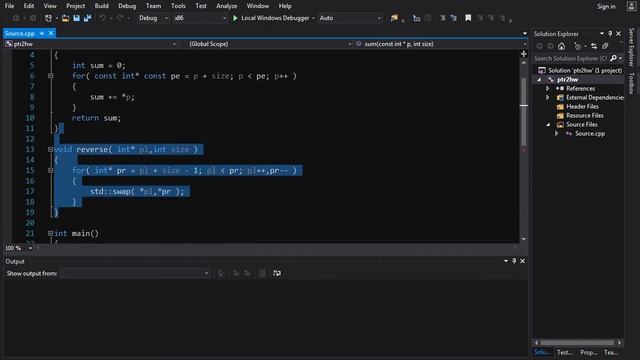Save the current file with Save icon

click(x=76, y=18)
